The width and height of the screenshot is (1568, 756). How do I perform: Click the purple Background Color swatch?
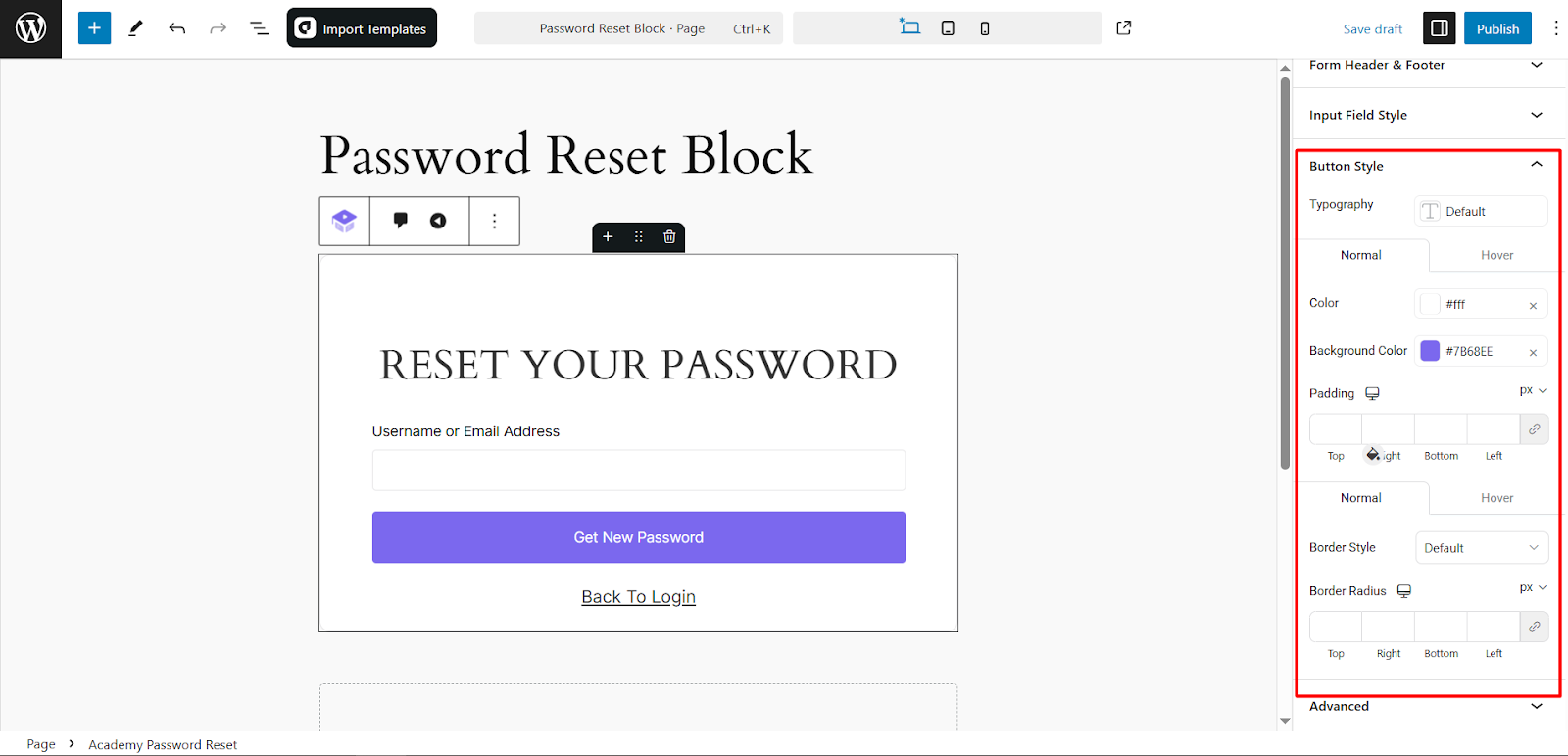(1430, 351)
